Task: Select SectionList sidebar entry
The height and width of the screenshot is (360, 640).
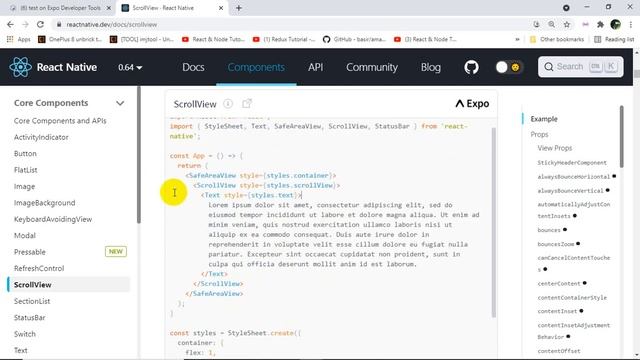Action: click(x=32, y=301)
